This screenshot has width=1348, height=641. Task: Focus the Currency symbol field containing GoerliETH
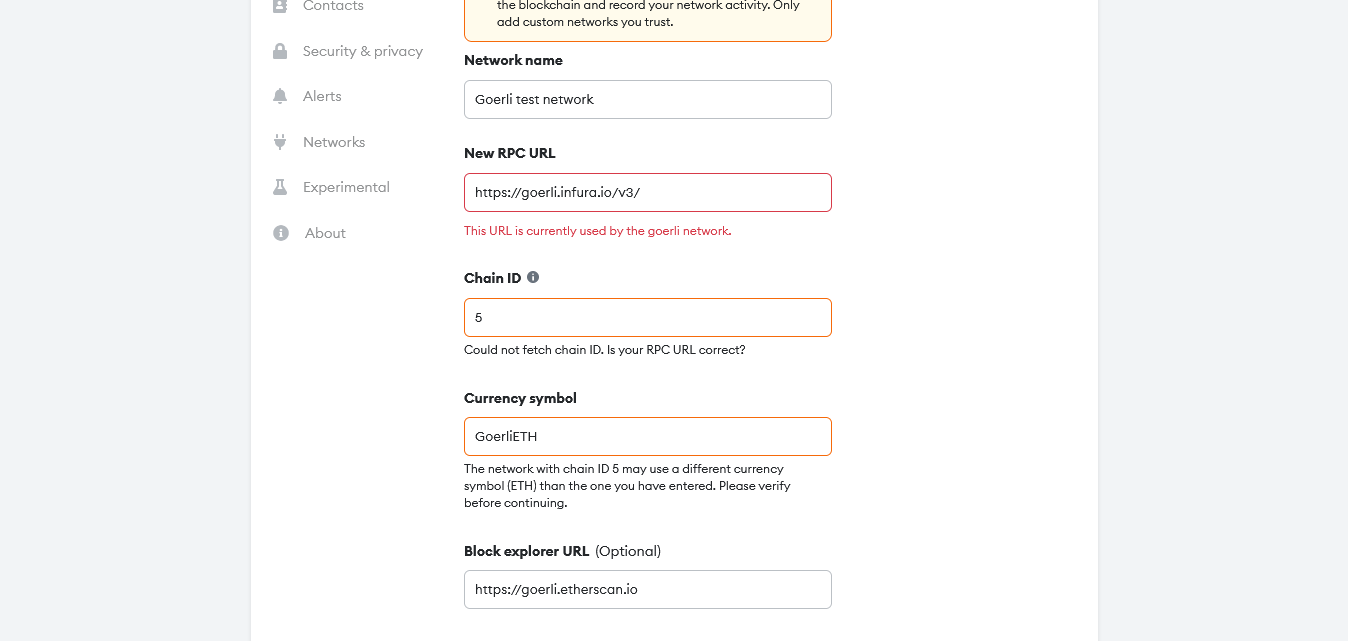(x=647, y=436)
